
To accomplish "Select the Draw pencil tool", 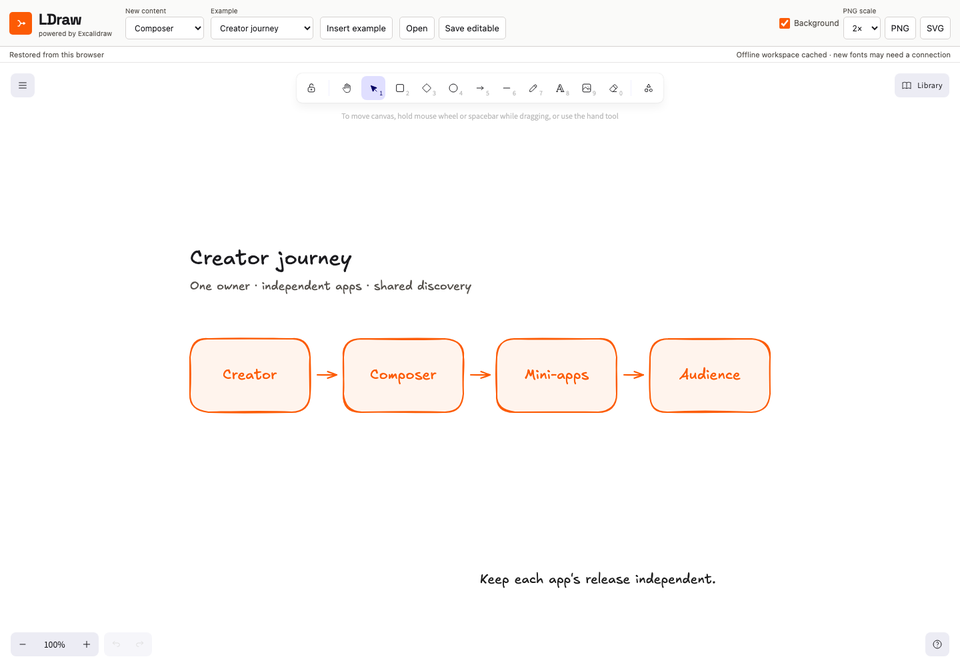I will (533, 88).
